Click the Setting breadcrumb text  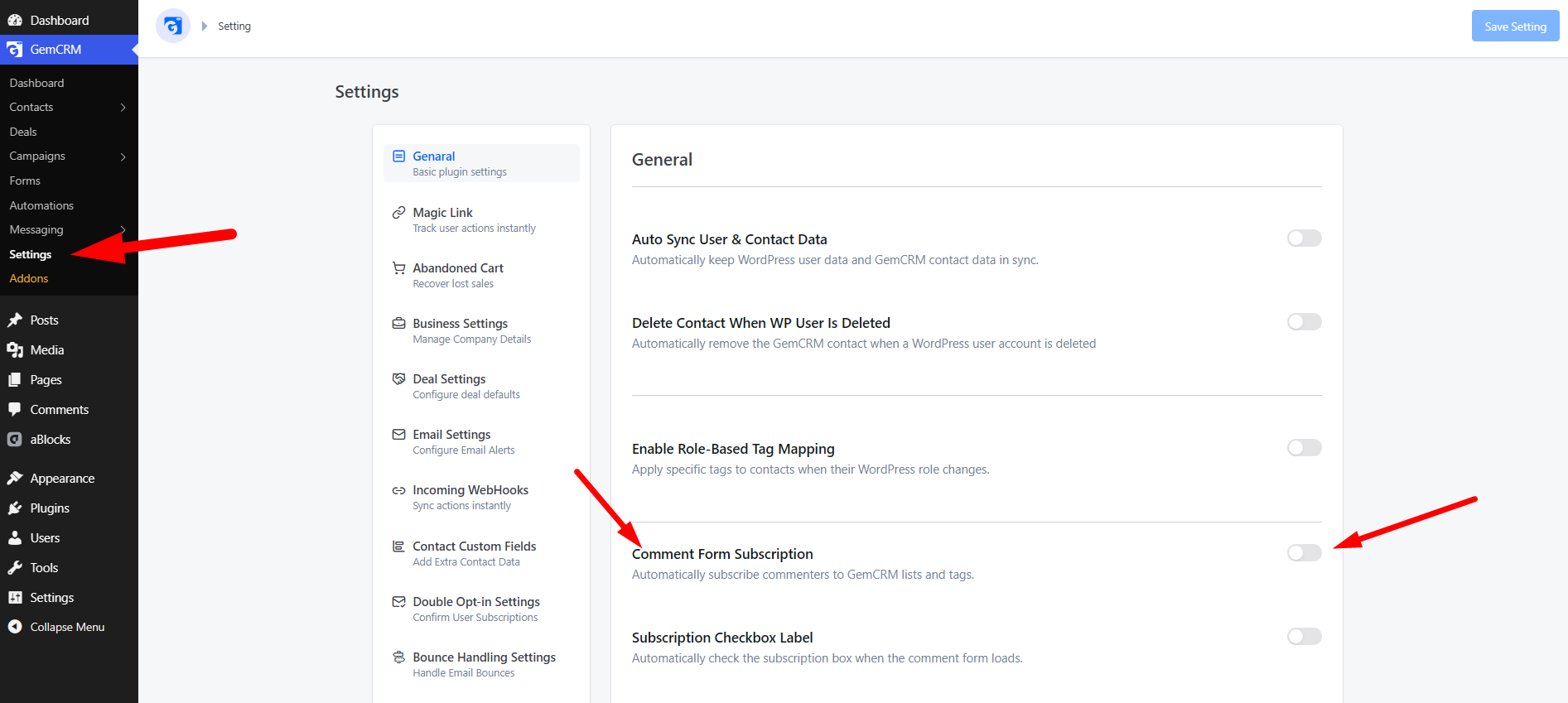tap(234, 26)
